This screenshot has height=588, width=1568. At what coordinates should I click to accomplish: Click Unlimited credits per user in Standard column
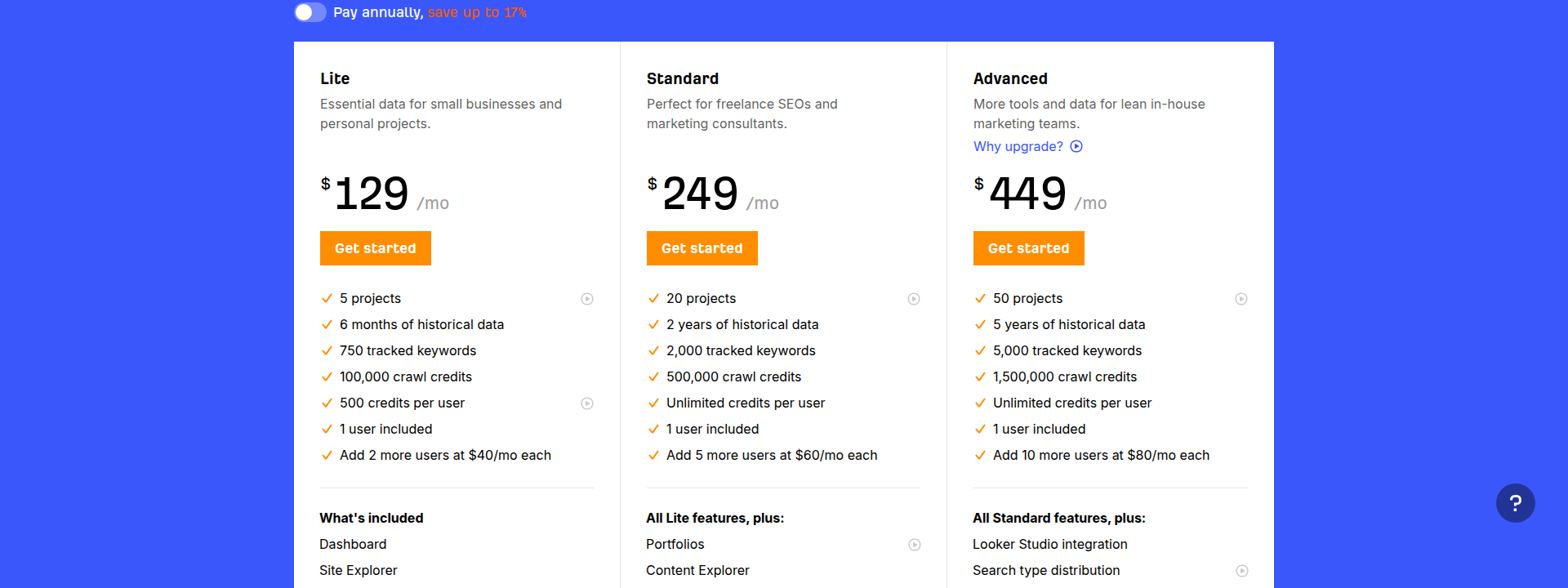(746, 403)
